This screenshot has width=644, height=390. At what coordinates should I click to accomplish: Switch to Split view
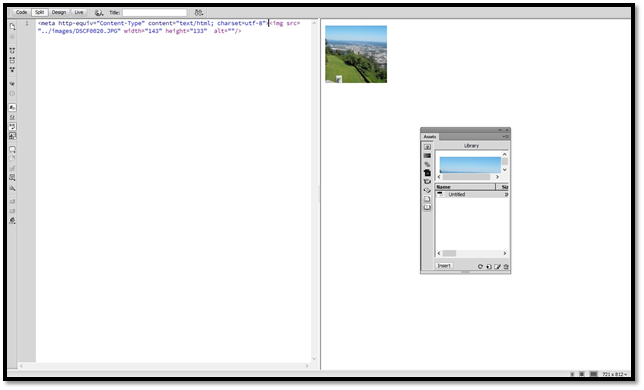coord(39,12)
